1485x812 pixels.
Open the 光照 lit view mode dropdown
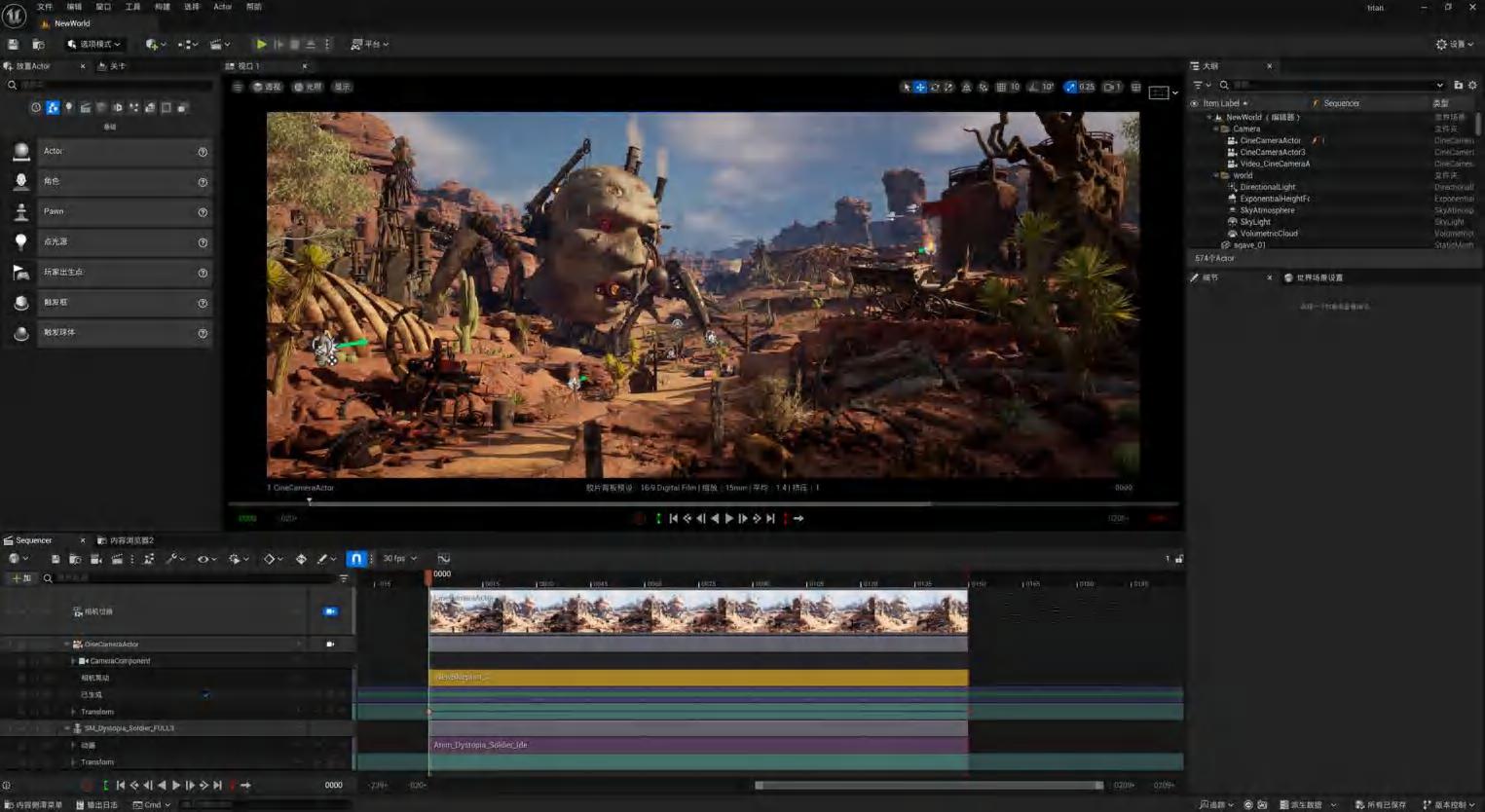pyautogui.click(x=308, y=87)
